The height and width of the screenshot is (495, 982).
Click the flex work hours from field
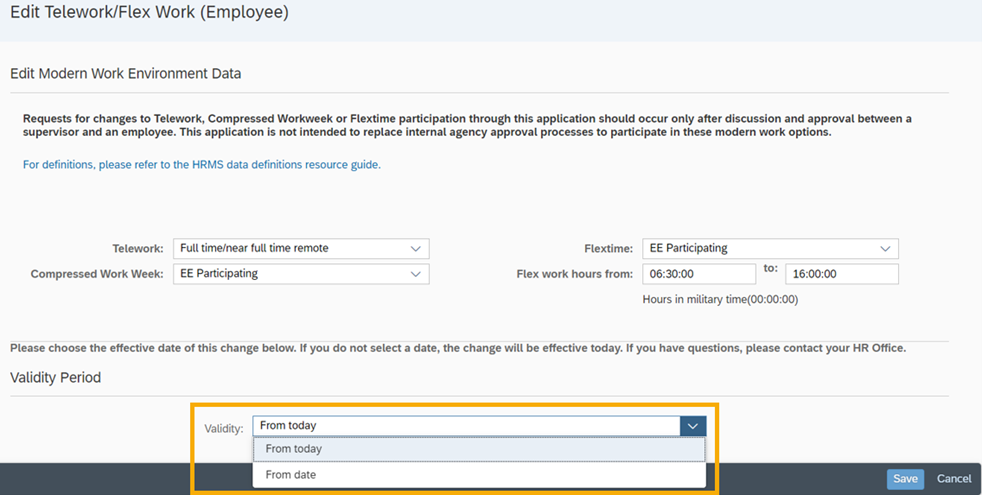pos(699,274)
